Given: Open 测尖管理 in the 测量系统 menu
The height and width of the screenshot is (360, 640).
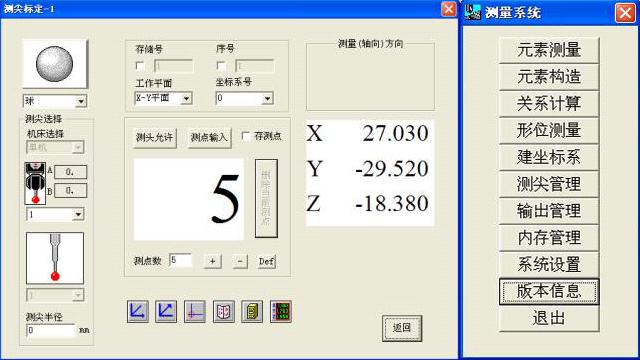Looking at the screenshot, I should tap(549, 184).
